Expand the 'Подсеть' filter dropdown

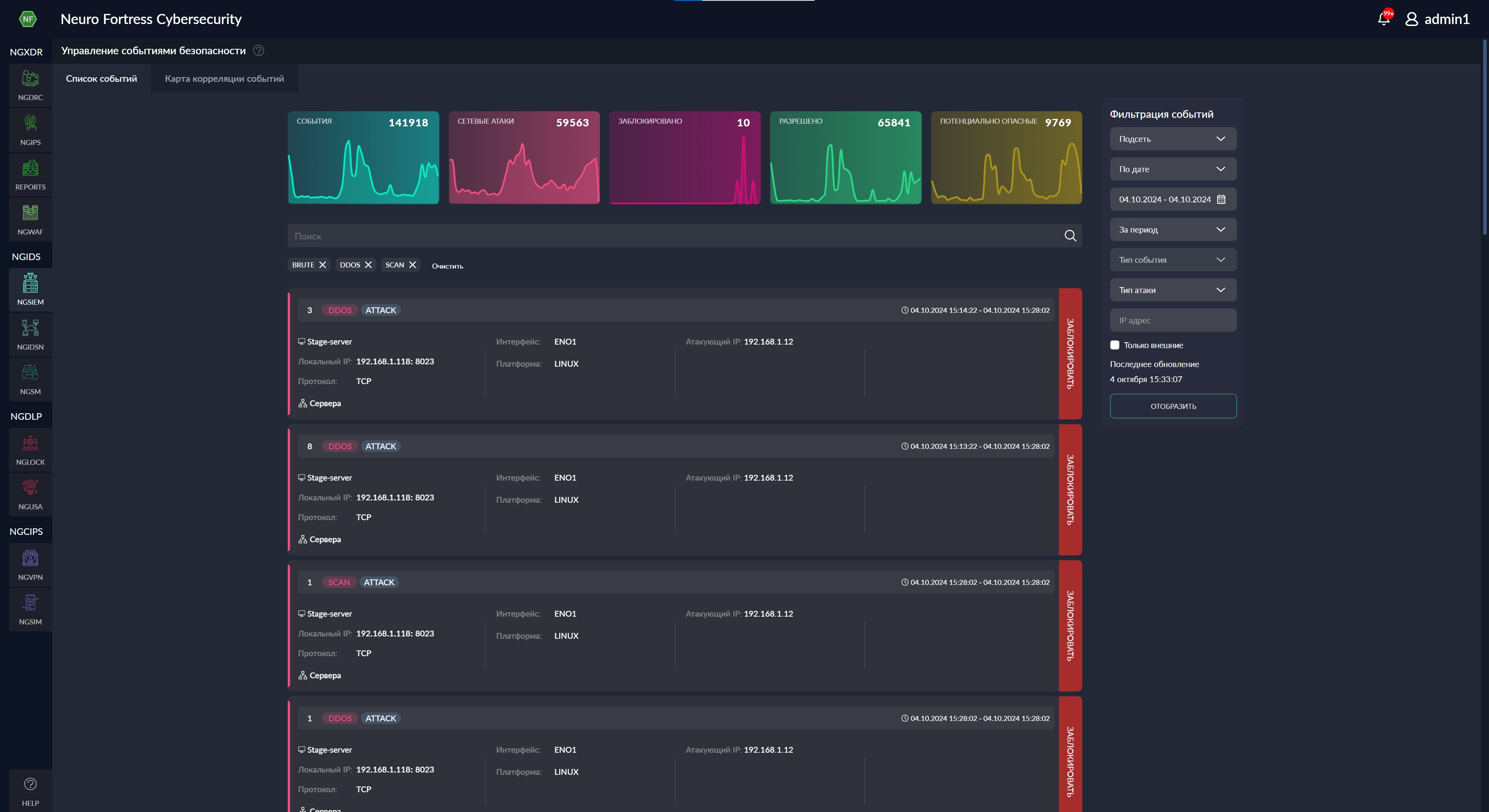pos(1173,138)
